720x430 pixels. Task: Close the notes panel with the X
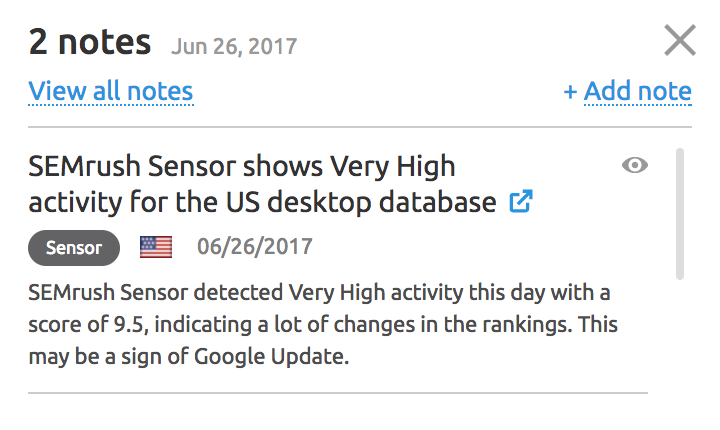[680, 40]
